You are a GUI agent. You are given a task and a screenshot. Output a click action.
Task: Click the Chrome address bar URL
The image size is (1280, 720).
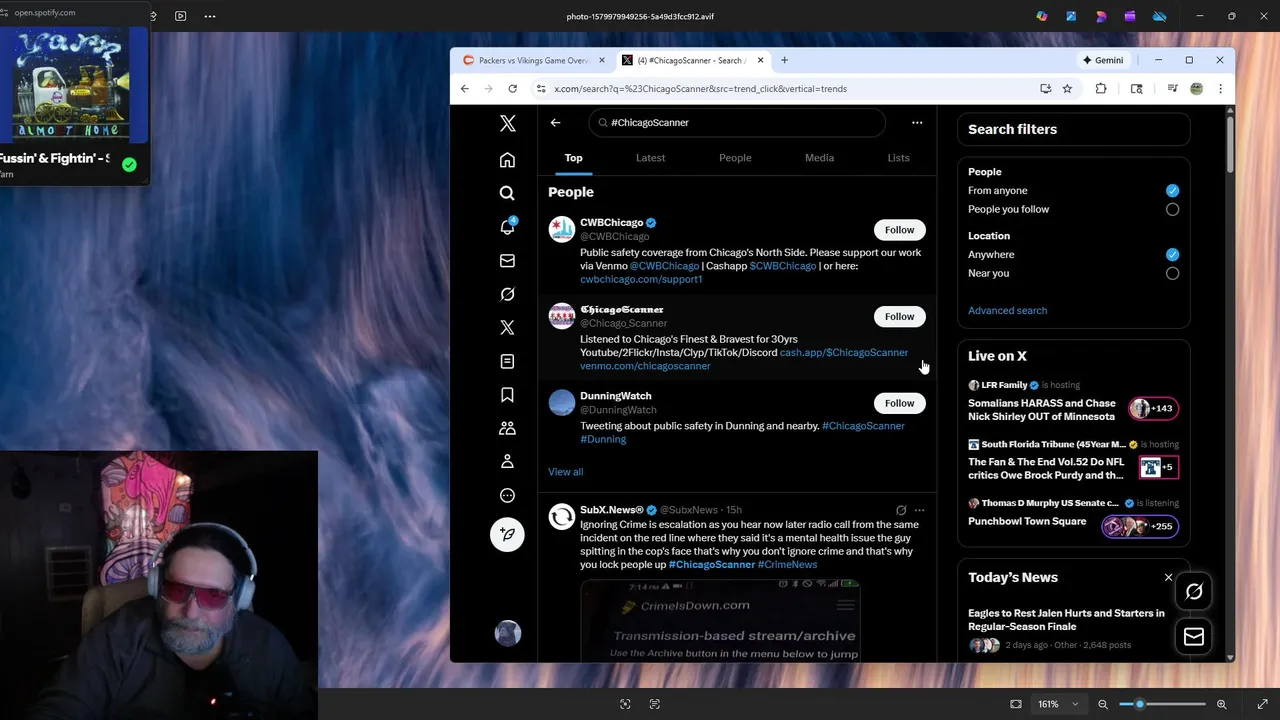click(700, 88)
